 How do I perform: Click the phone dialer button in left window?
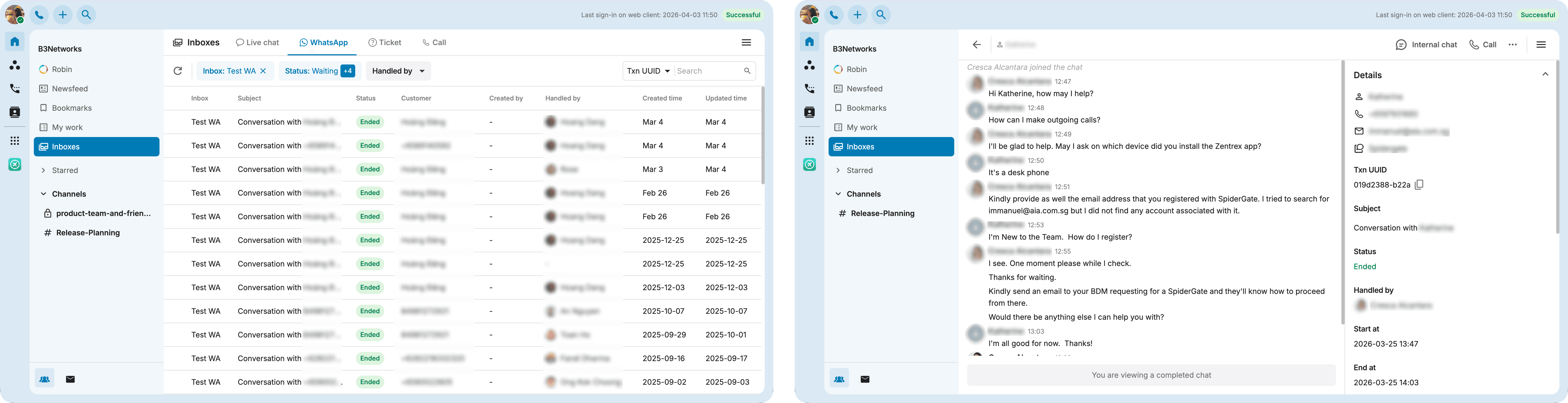[39, 15]
